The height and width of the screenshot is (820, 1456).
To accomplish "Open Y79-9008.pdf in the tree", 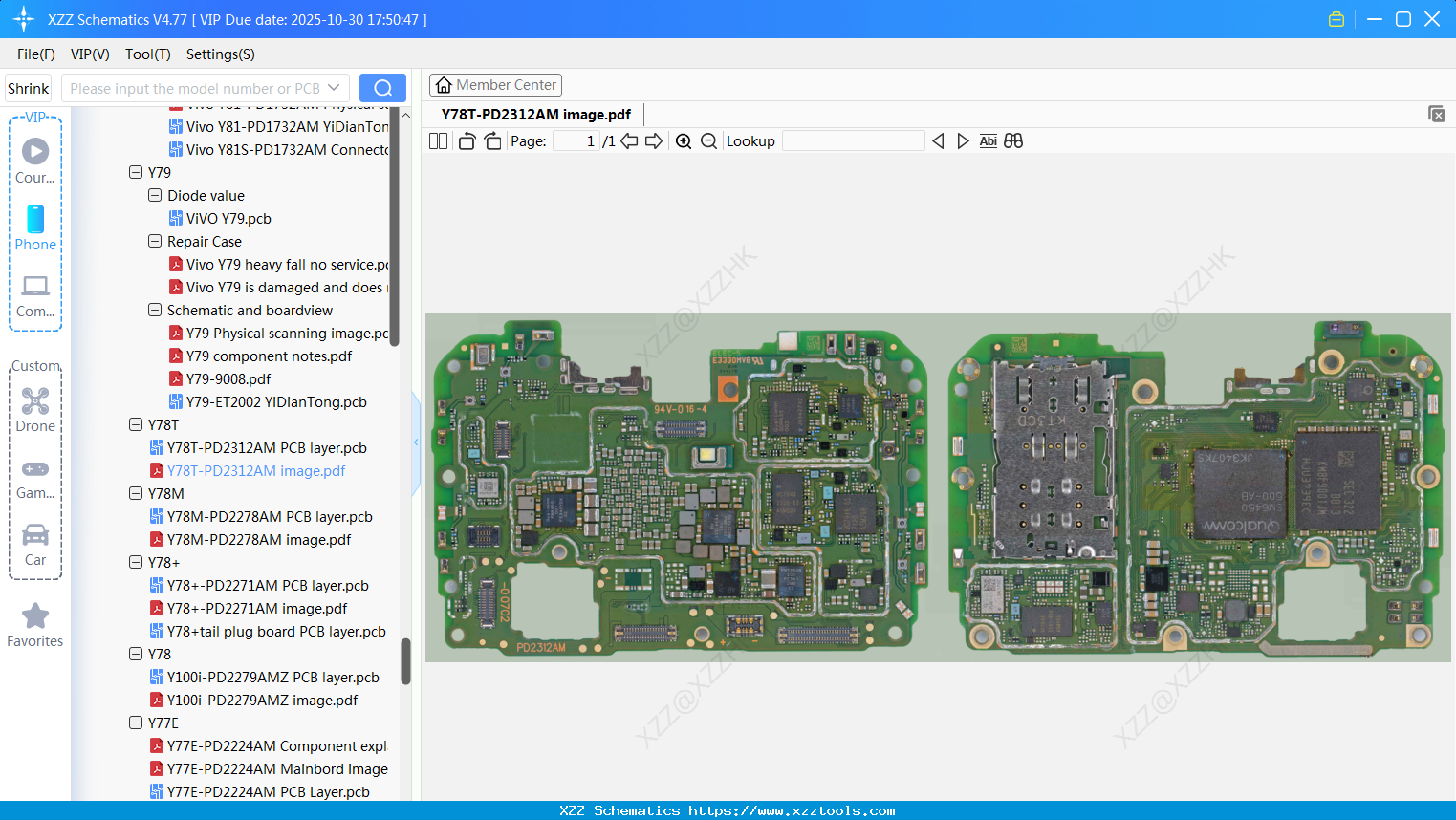I will [x=228, y=378].
